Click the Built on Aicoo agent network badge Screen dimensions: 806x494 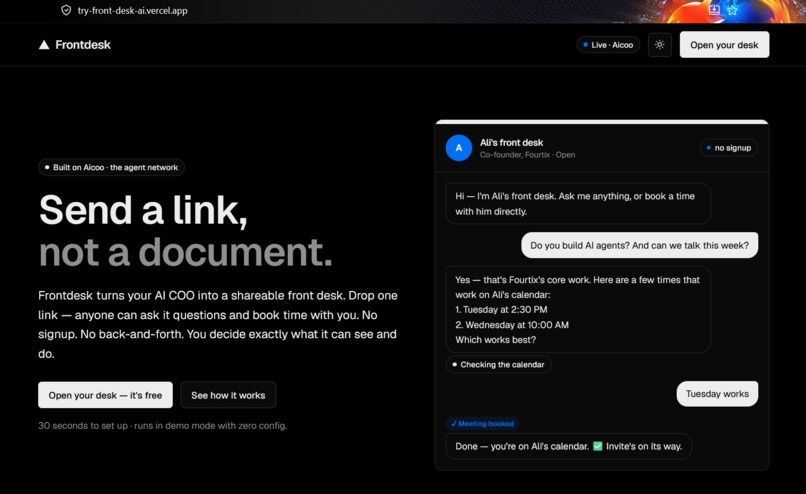pos(112,167)
